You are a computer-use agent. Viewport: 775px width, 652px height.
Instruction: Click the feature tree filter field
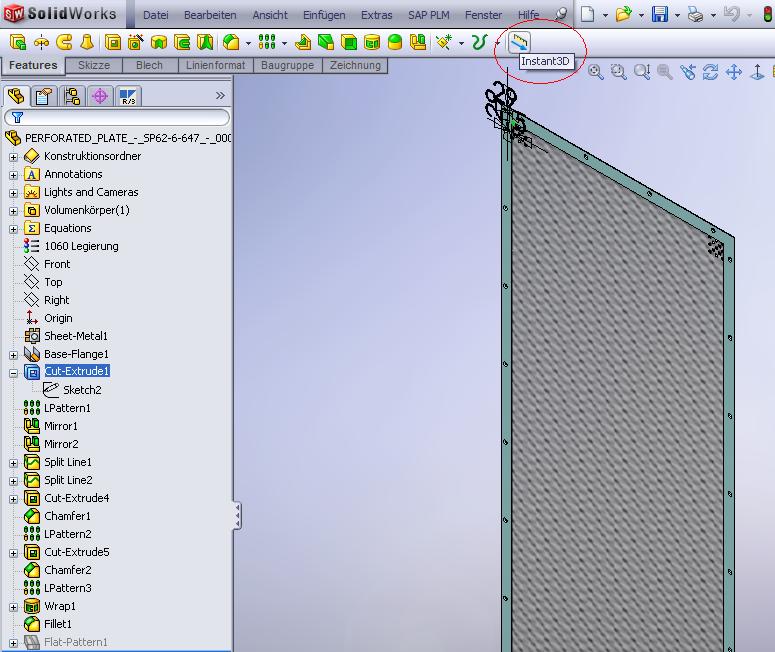click(x=120, y=117)
